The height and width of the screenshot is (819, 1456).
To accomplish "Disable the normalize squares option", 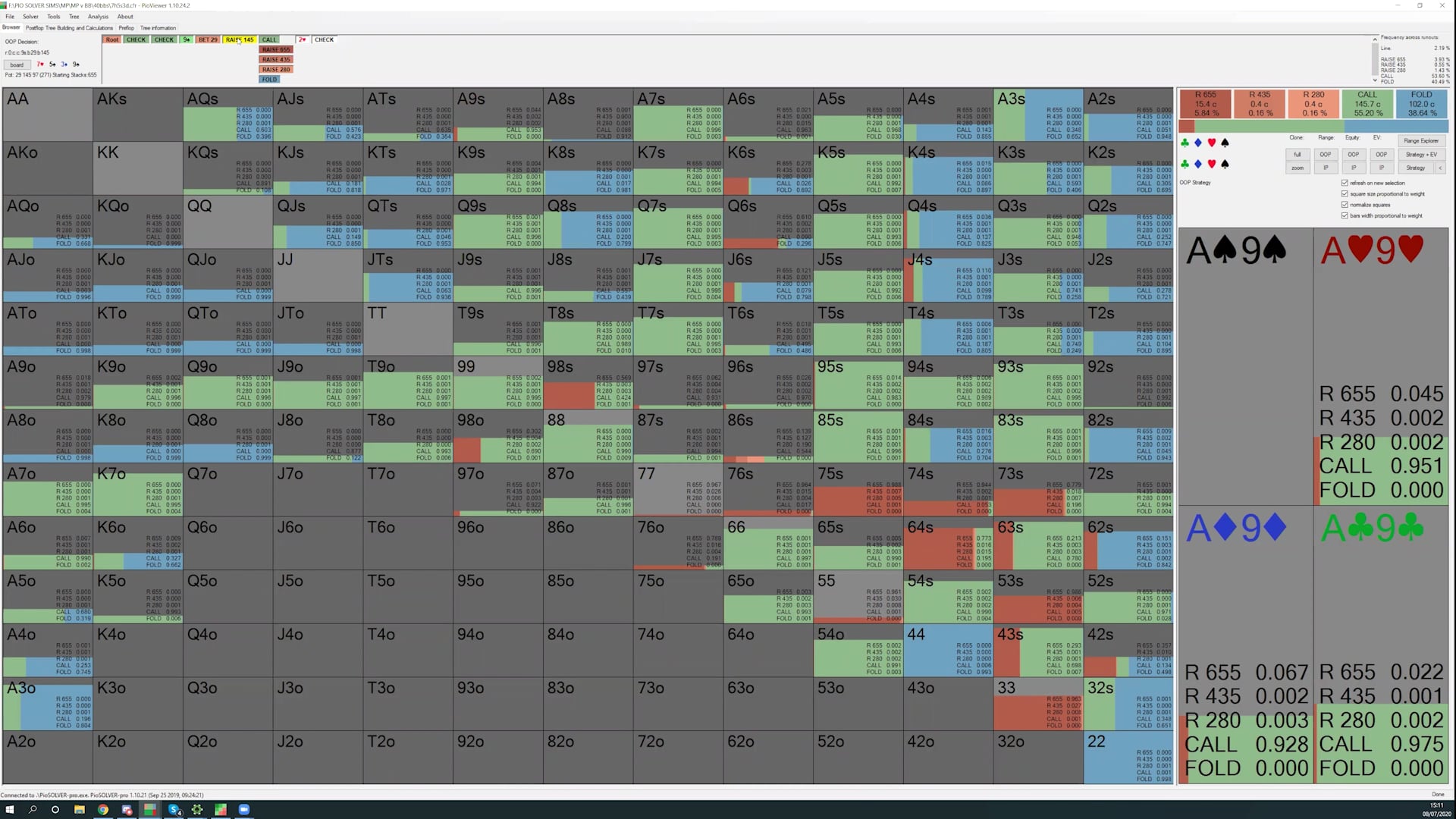I will pyautogui.click(x=1345, y=205).
